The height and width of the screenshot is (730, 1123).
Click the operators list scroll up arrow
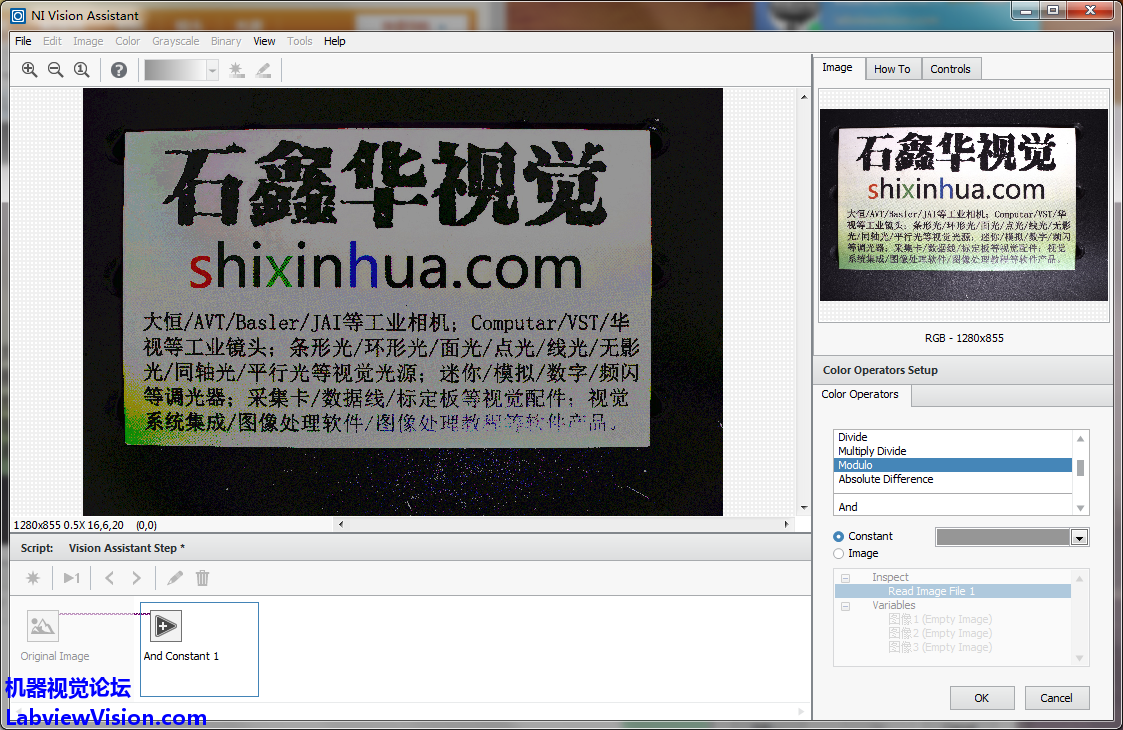click(1081, 438)
